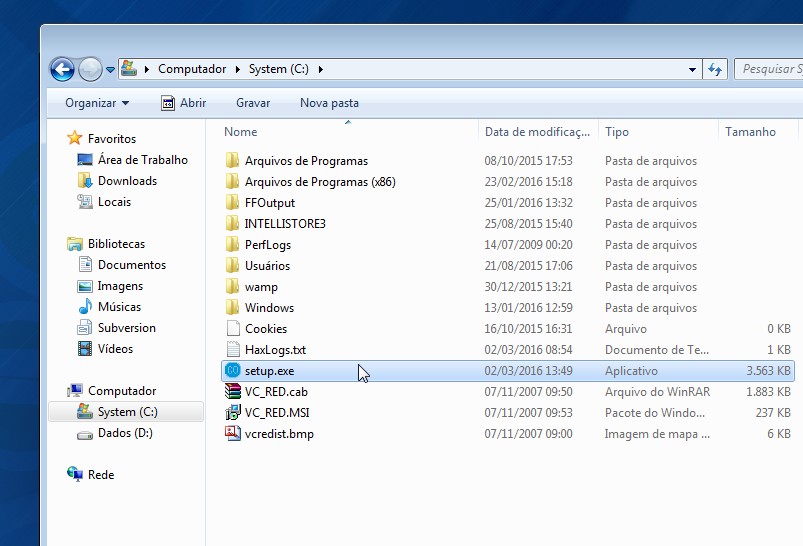Select the Usuários folder icon
This screenshot has width=803, height=546.
233,265
